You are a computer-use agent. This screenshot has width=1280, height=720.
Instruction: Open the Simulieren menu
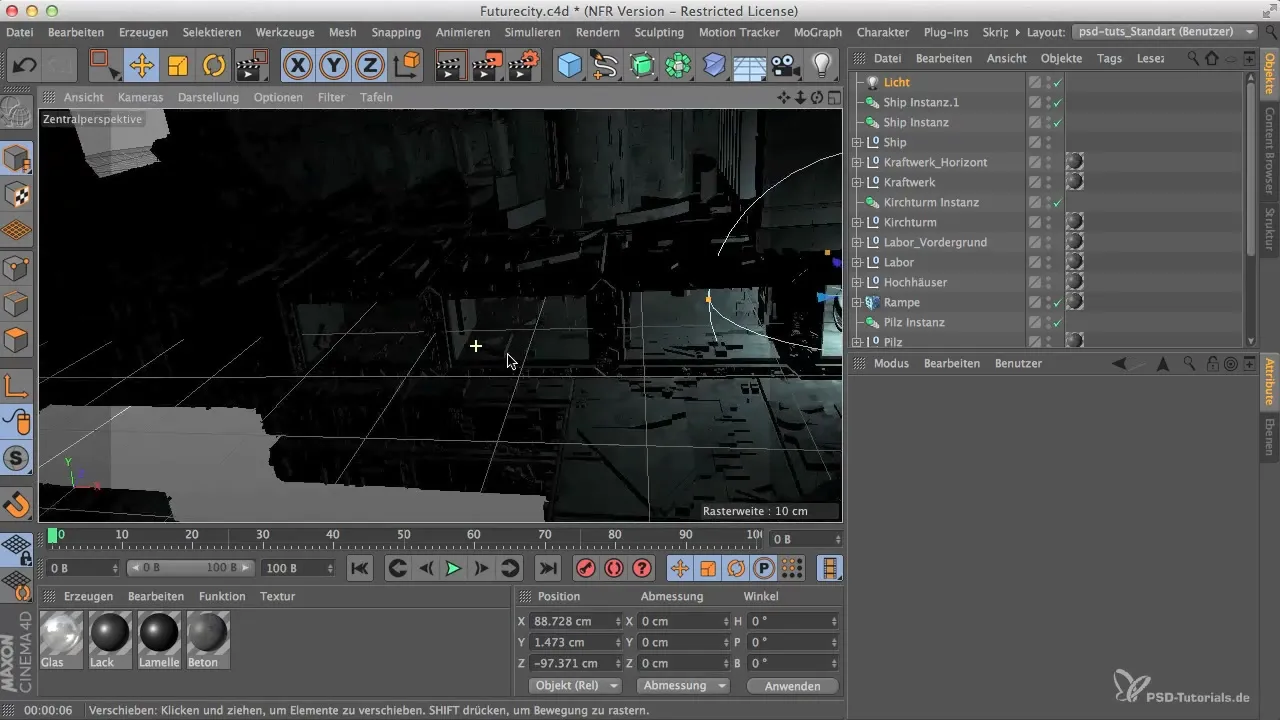point(532,32)
